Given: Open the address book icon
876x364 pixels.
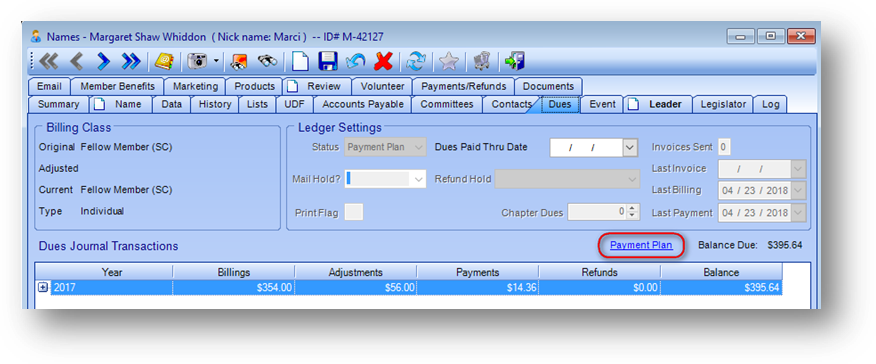Looking at the screenshot, I should (x=165, y=61).
